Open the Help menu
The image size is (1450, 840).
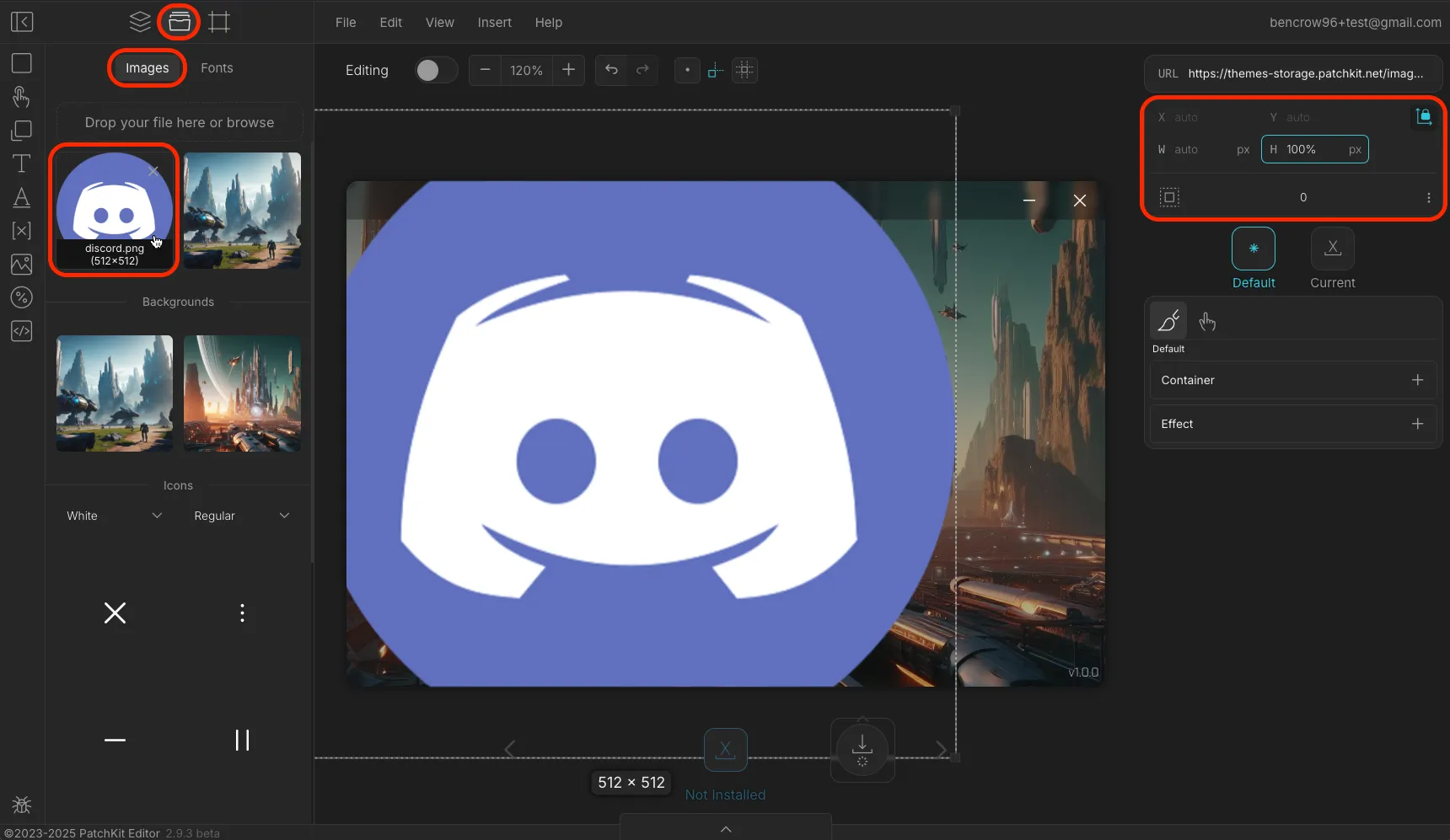[x=549, y=23]
